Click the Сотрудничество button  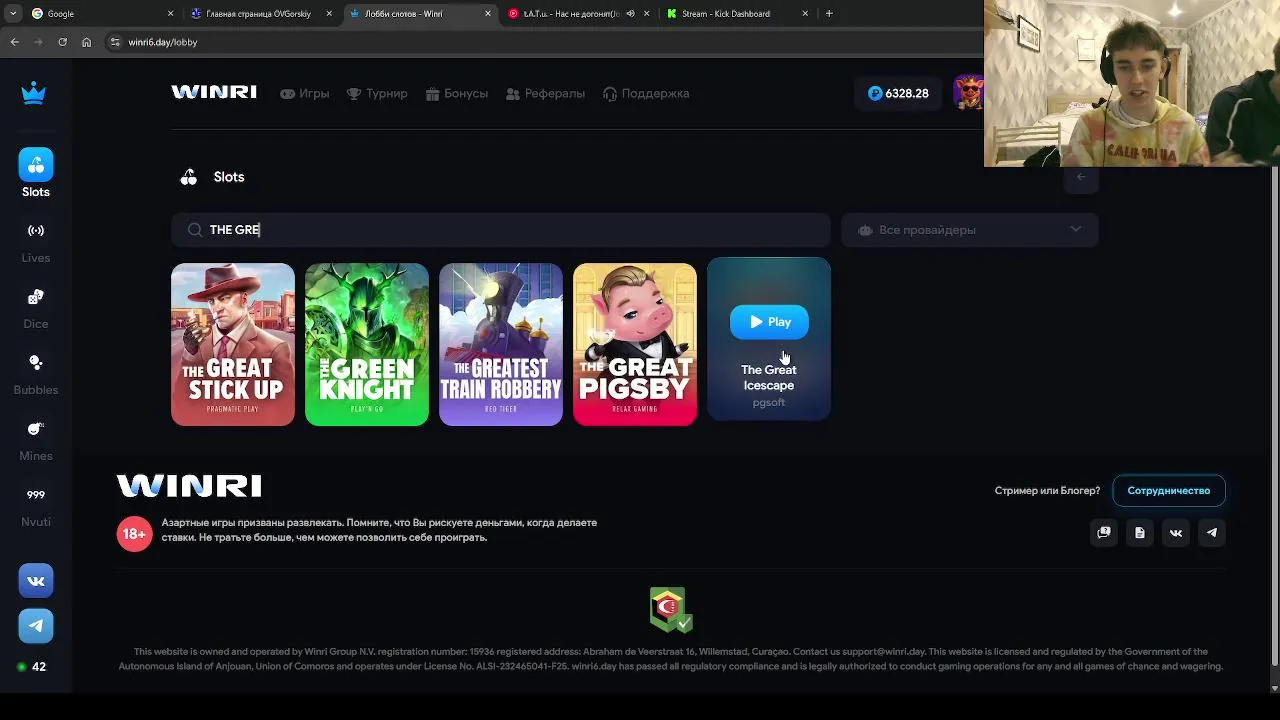click(x=1169, y=491)
